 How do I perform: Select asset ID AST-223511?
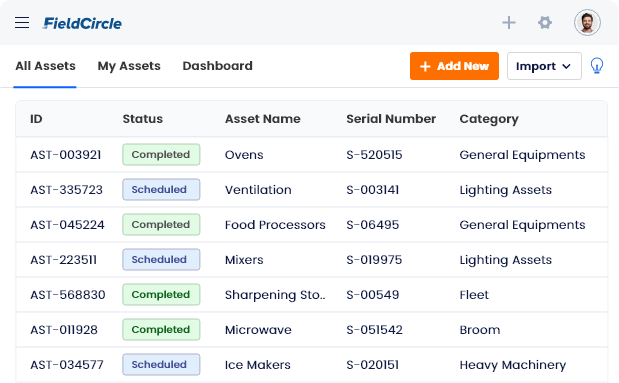[x=64, y=260]
